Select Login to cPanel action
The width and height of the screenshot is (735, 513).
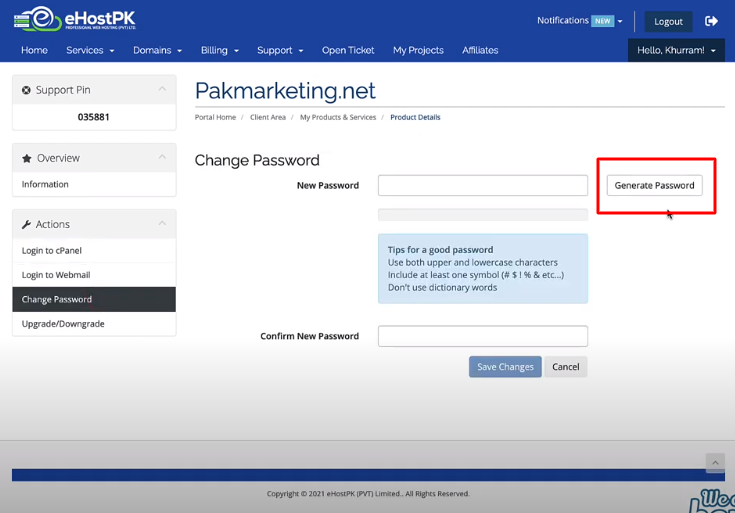point(94,250)
